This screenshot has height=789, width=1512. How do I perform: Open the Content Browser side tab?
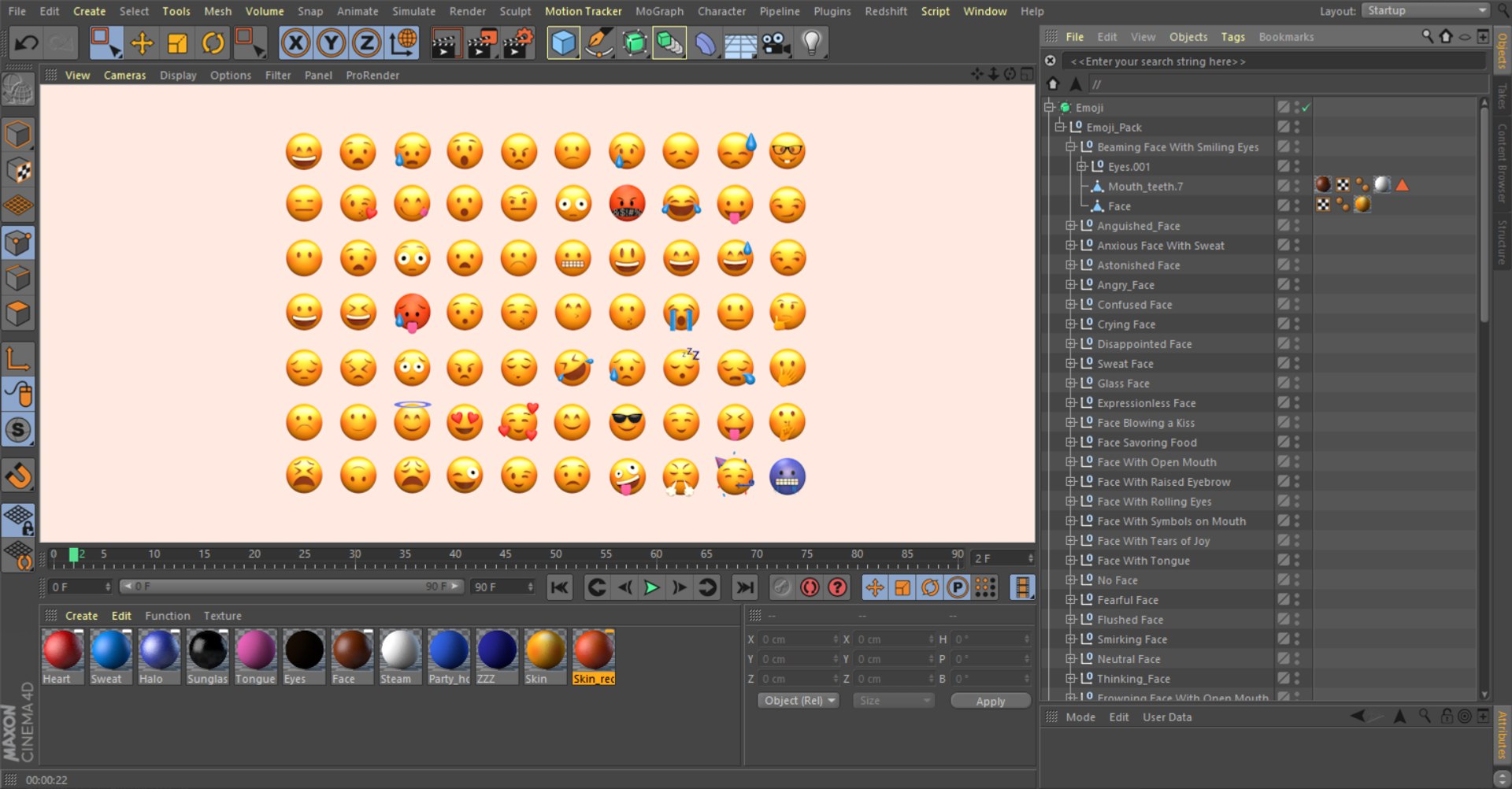[x=1503, y=163]
